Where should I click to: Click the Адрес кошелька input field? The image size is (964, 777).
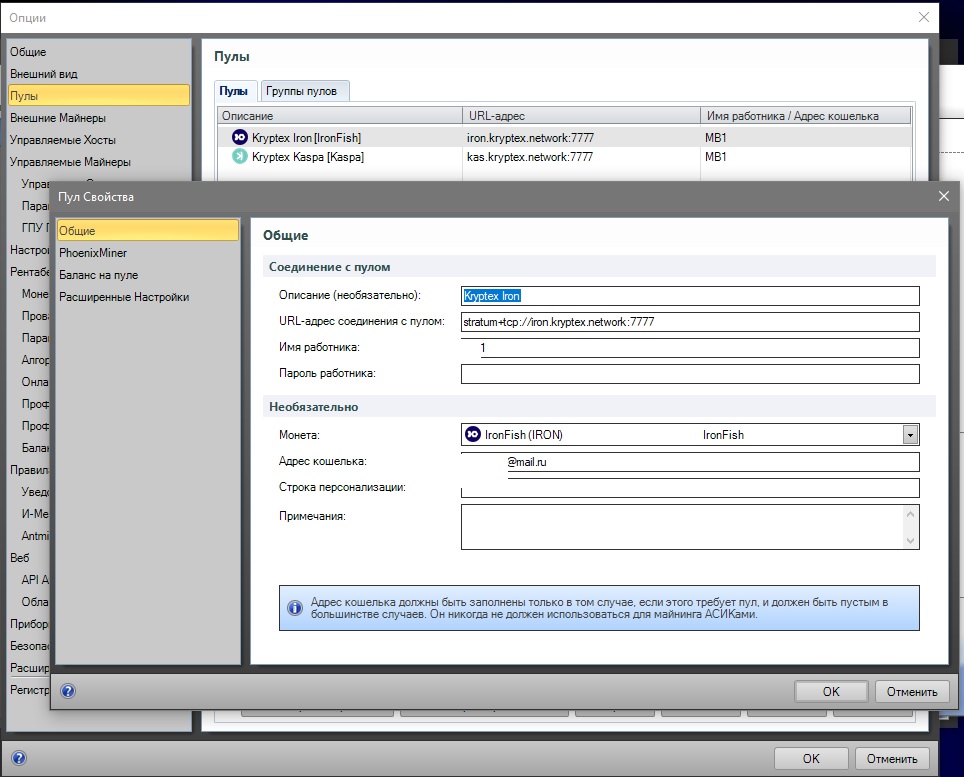pos(690,462)
